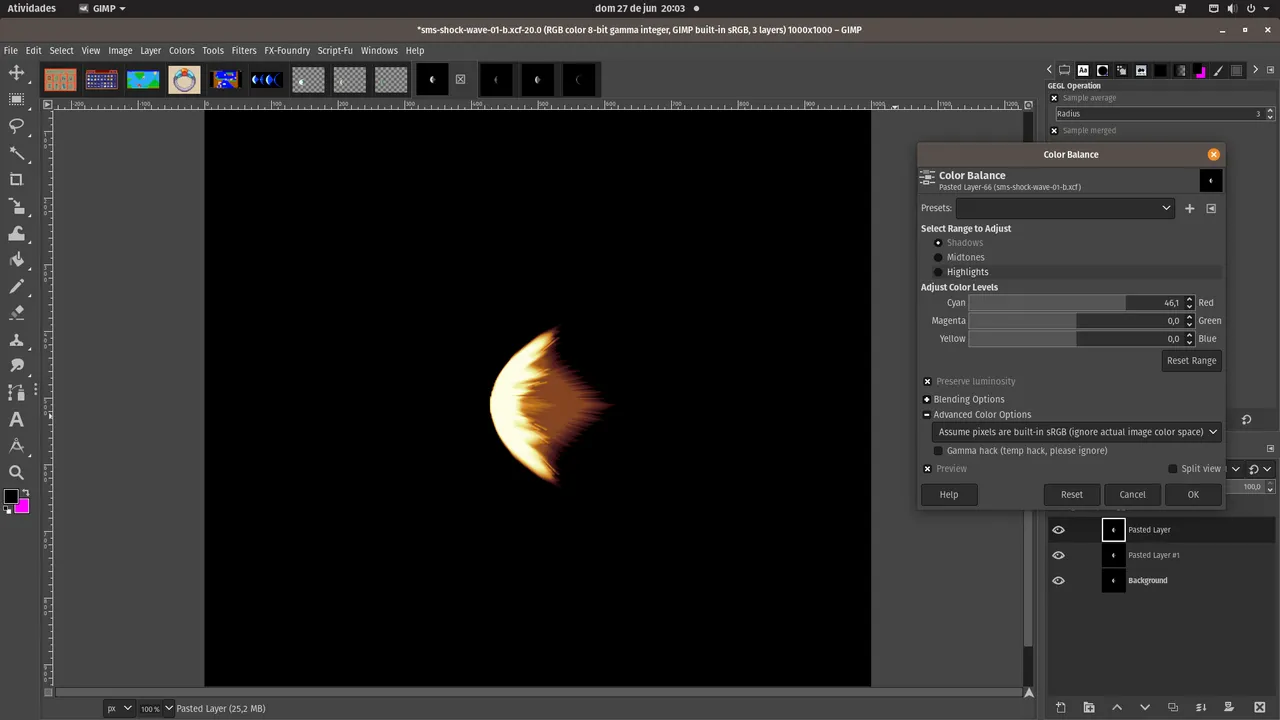The image size is (1280, 720).
Task: Select the Zoom magnifier tool
Action: (x=17, y=473)
